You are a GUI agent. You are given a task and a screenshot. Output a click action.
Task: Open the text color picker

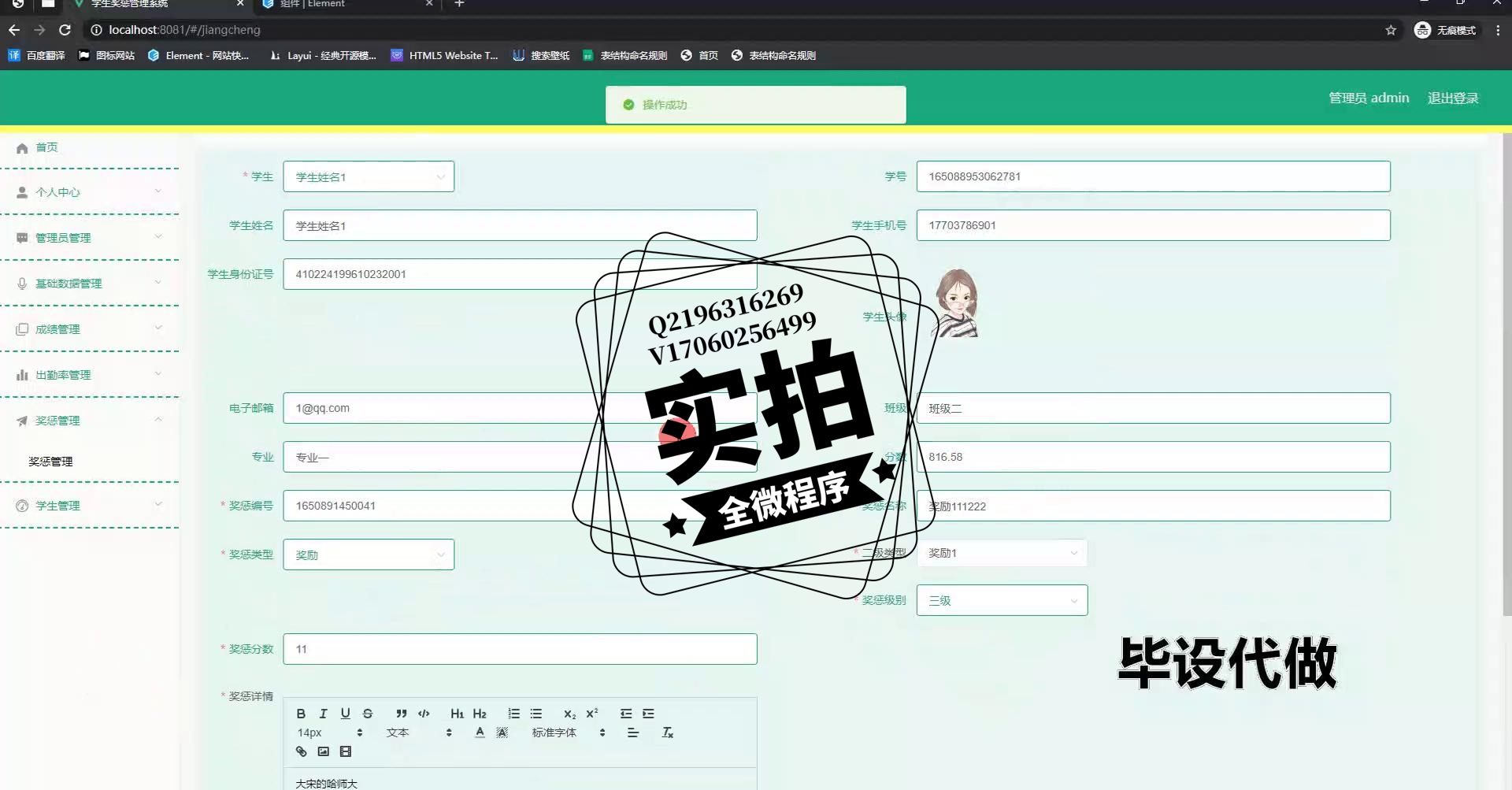coord(480,733)
